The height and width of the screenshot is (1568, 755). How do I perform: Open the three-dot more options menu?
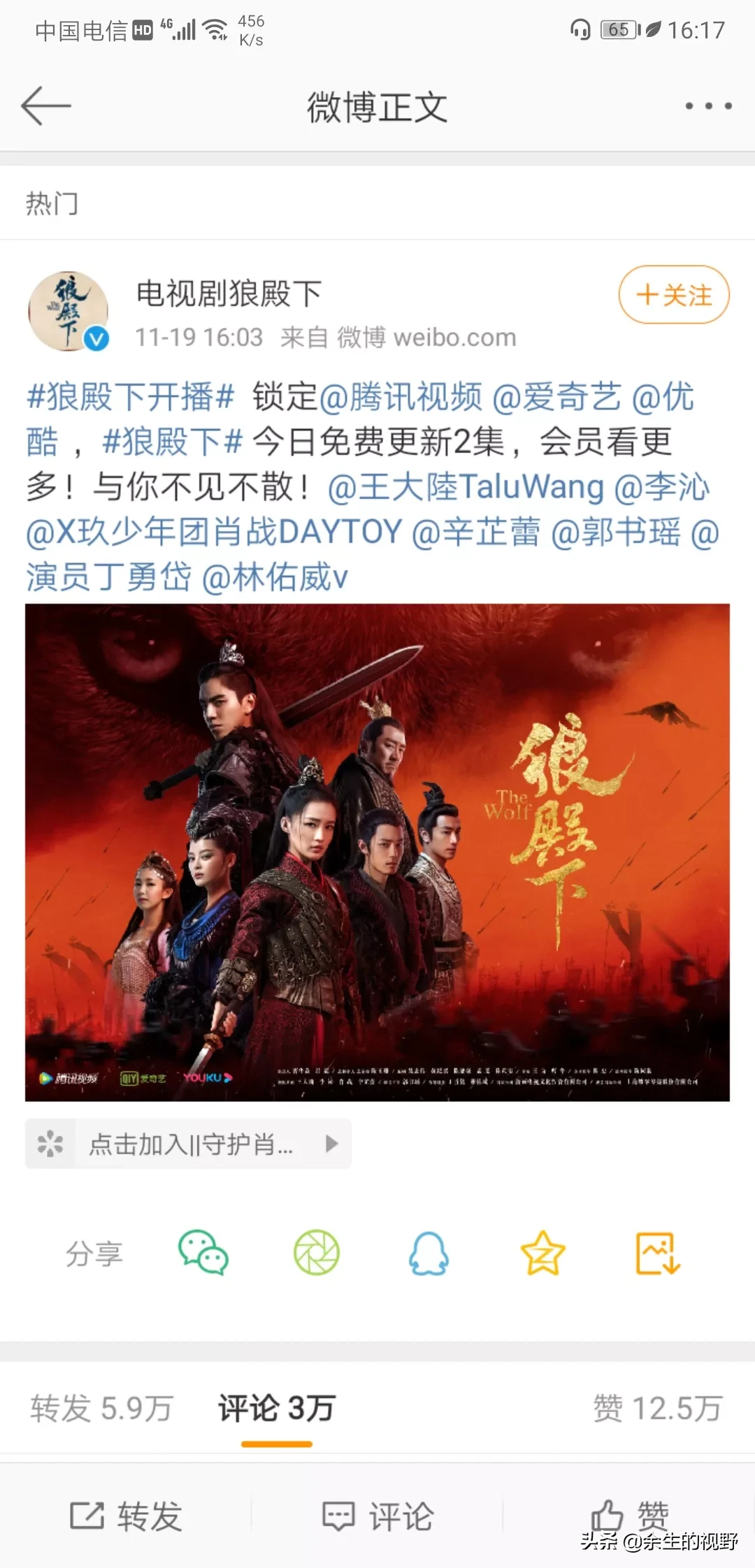pos(708,106)
